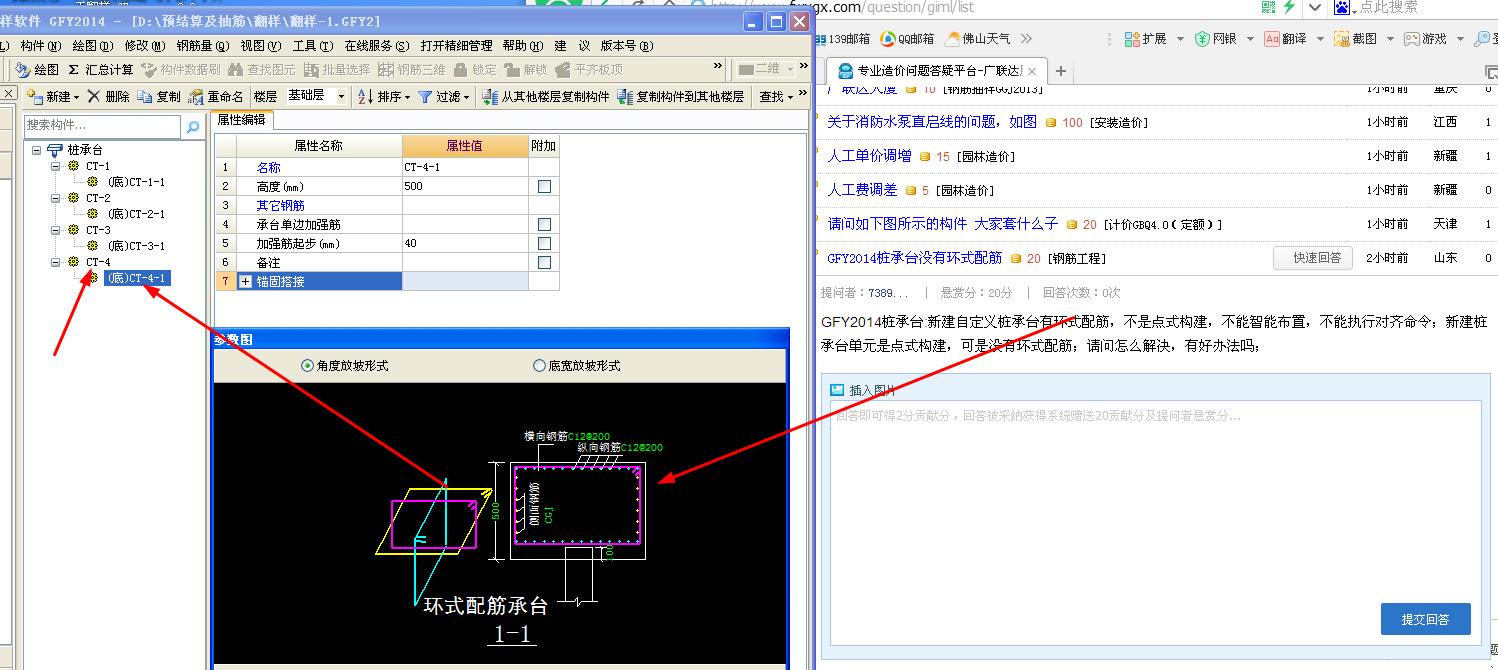Click the search magnifier next to 搜索构件 box

tap(193, 127)
